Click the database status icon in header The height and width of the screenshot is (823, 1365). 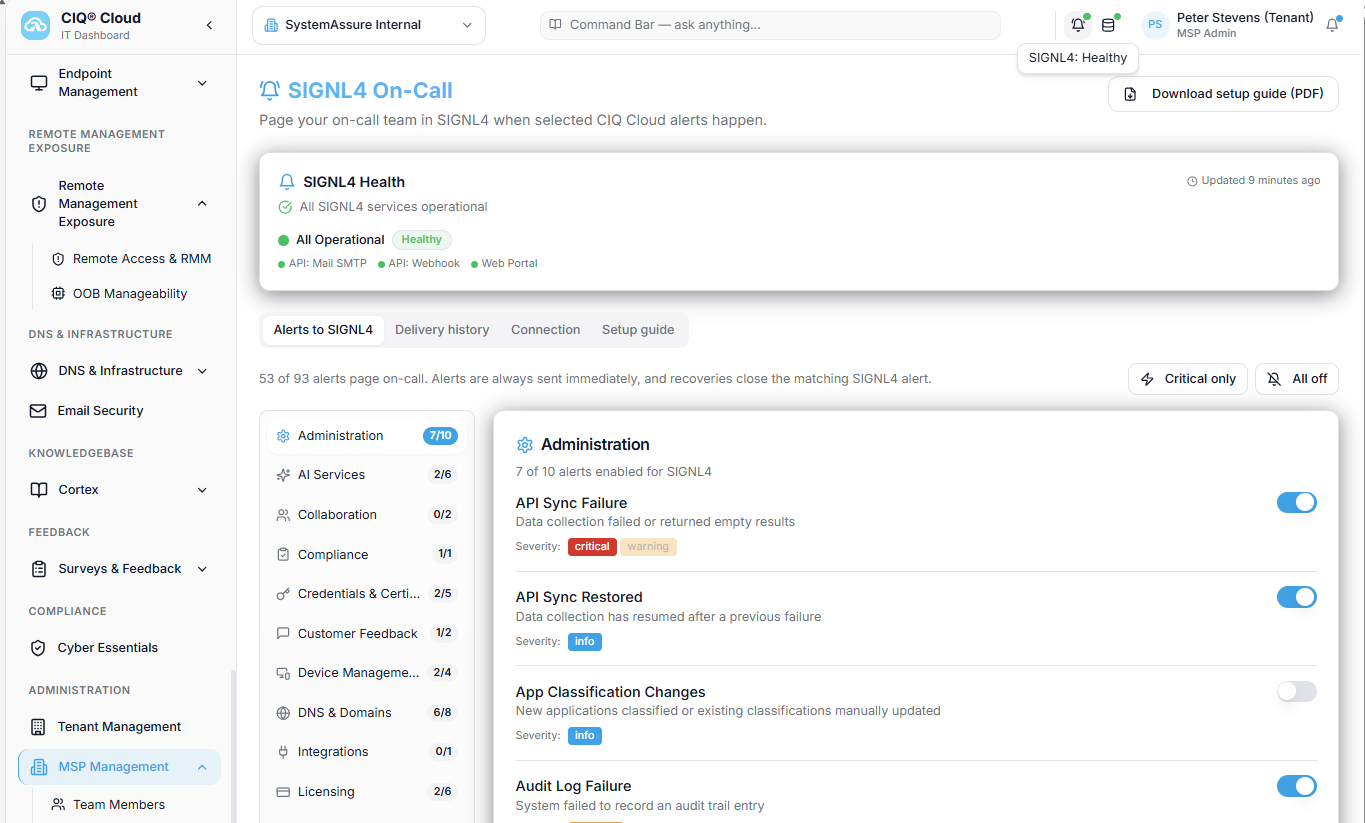coord(1108,25)
